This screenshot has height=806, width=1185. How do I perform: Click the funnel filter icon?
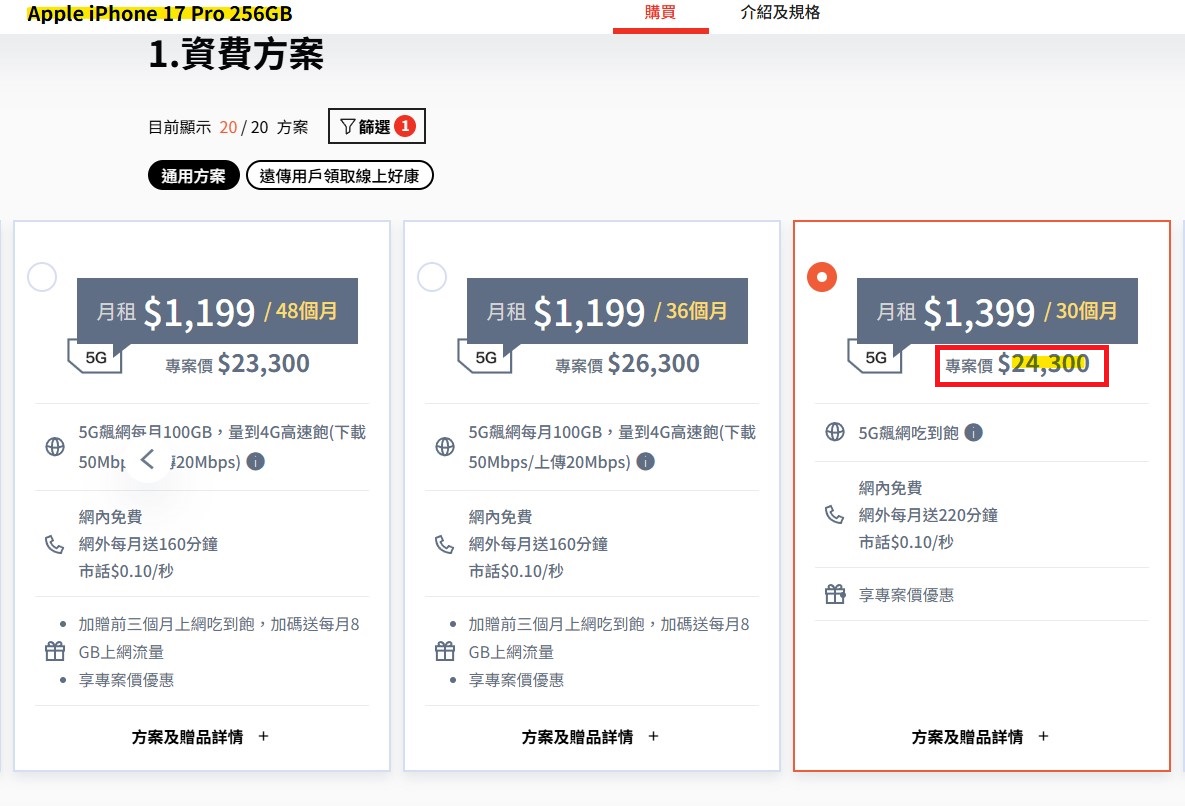[347, 126]
